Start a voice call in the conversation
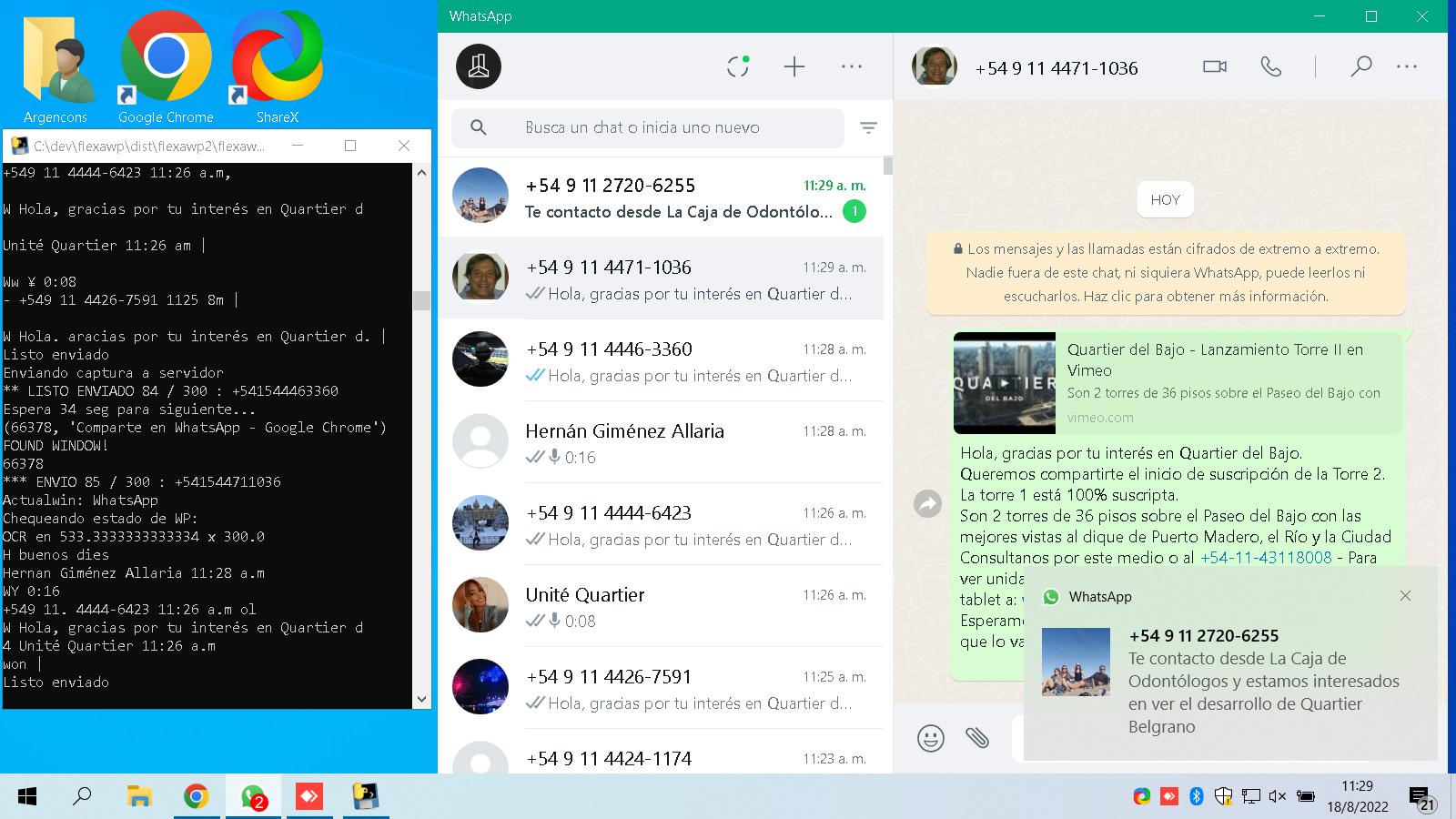This screenshot has height=819, width=1456. tap(1271, 66)
